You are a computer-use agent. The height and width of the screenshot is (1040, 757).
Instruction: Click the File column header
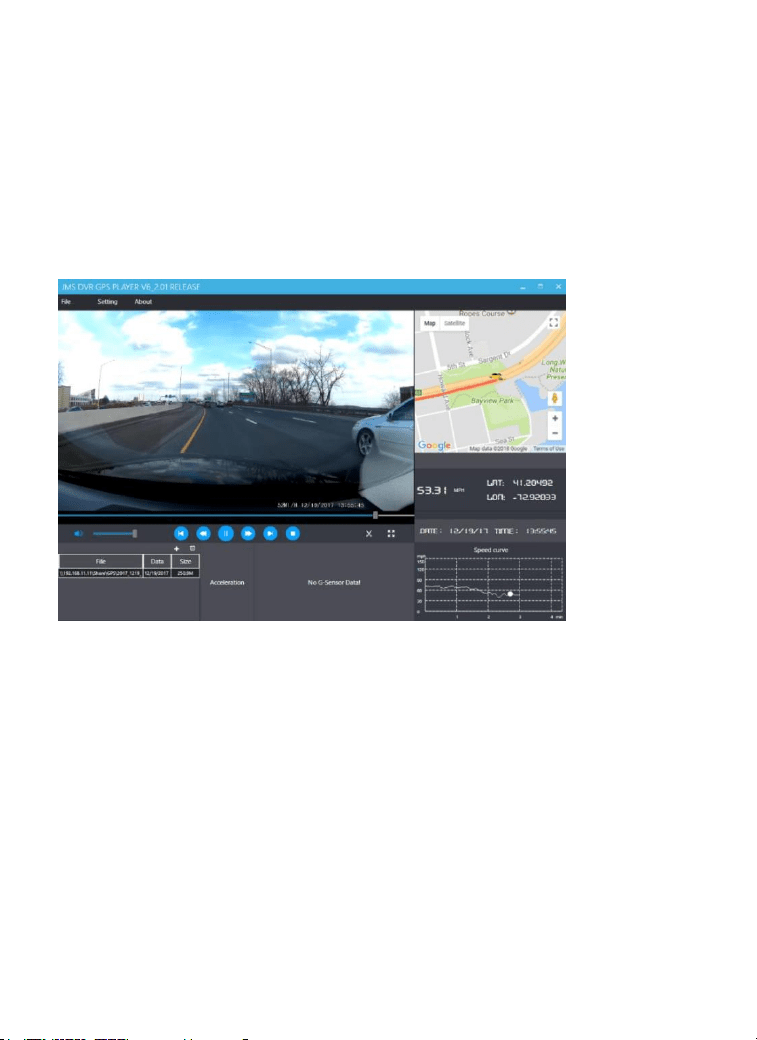(101, 561)
